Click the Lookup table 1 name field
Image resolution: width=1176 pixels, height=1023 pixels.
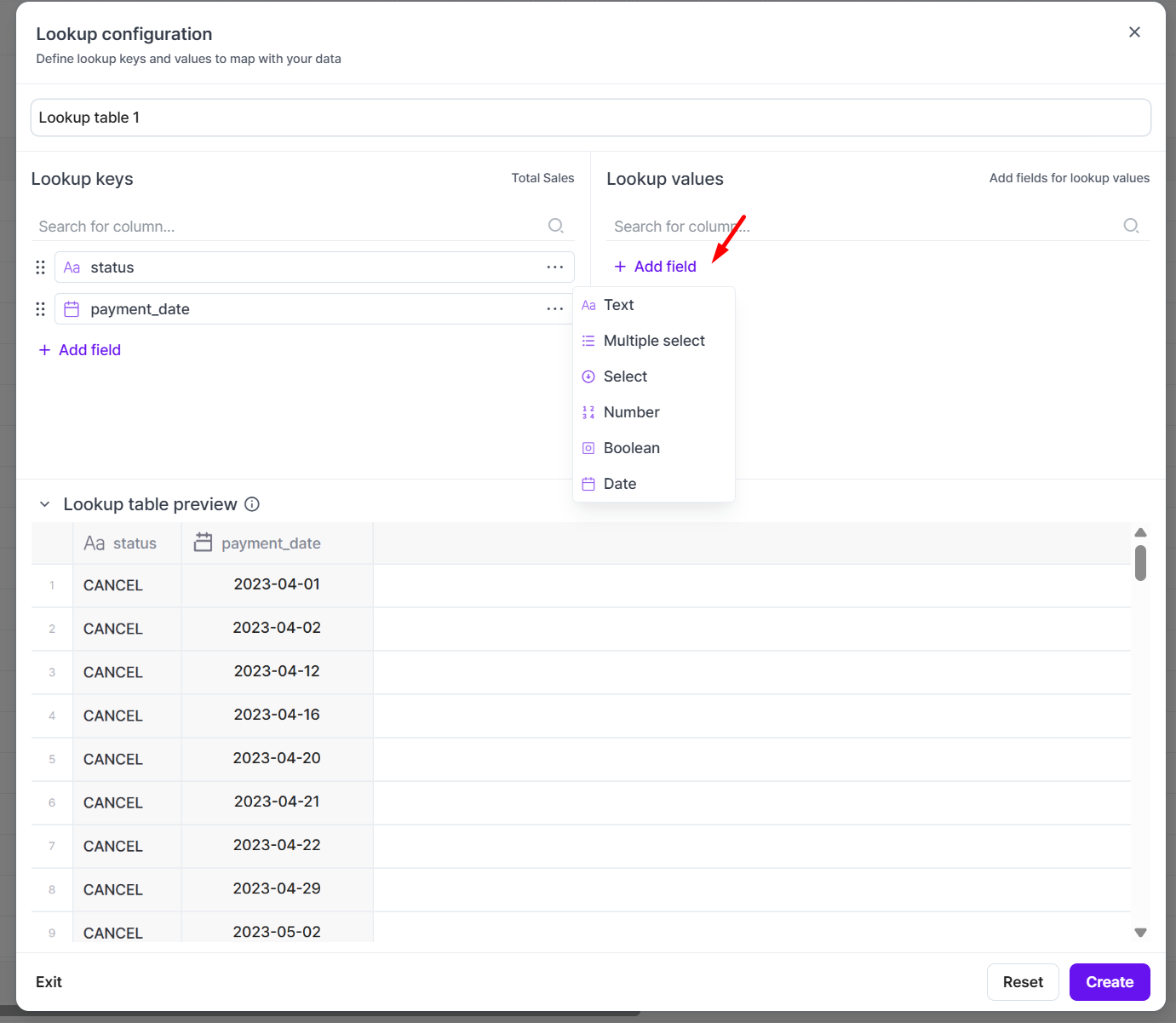click(590, 118)
